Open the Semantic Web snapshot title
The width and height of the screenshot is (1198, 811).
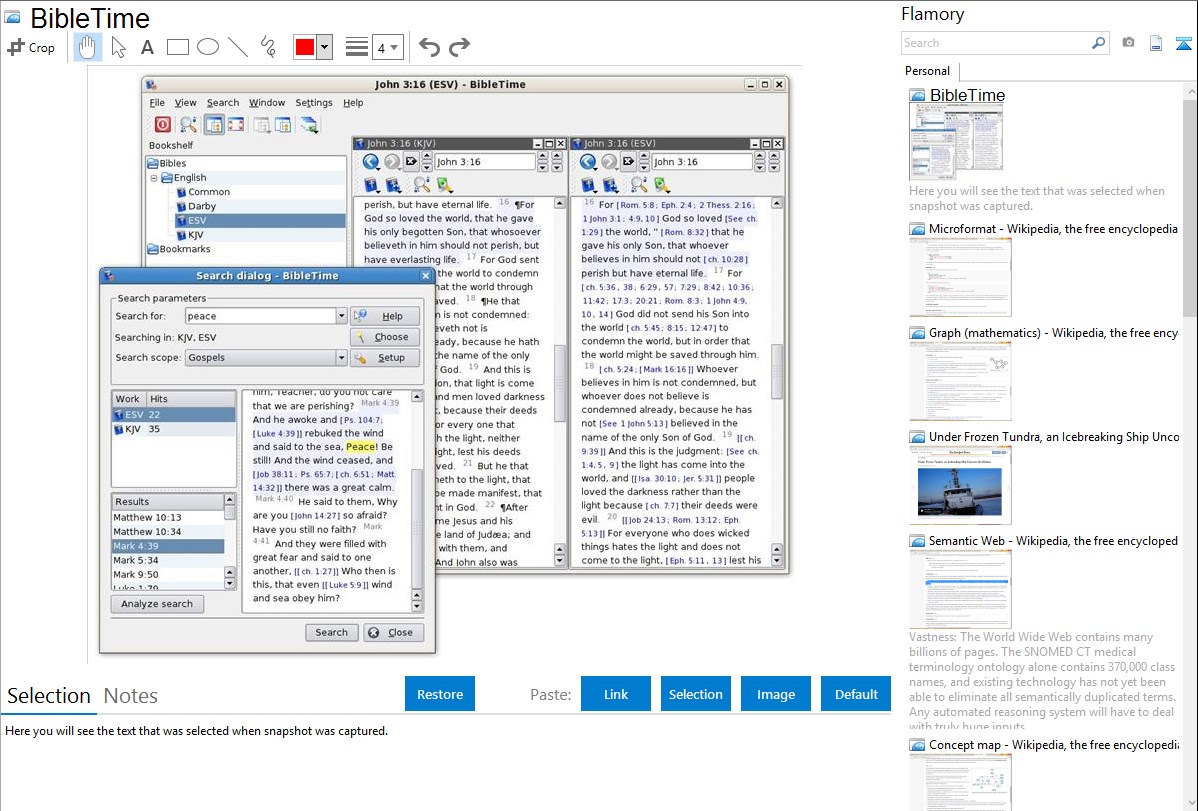click(x=1053, y=541)
